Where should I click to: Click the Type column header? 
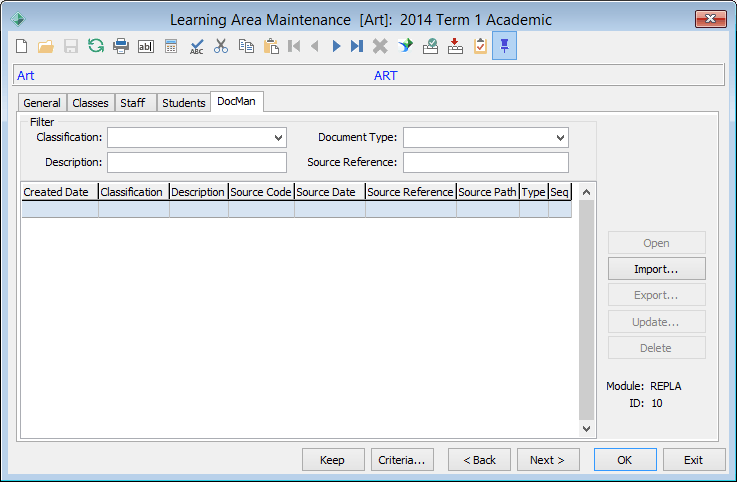(x=534, y=192)
